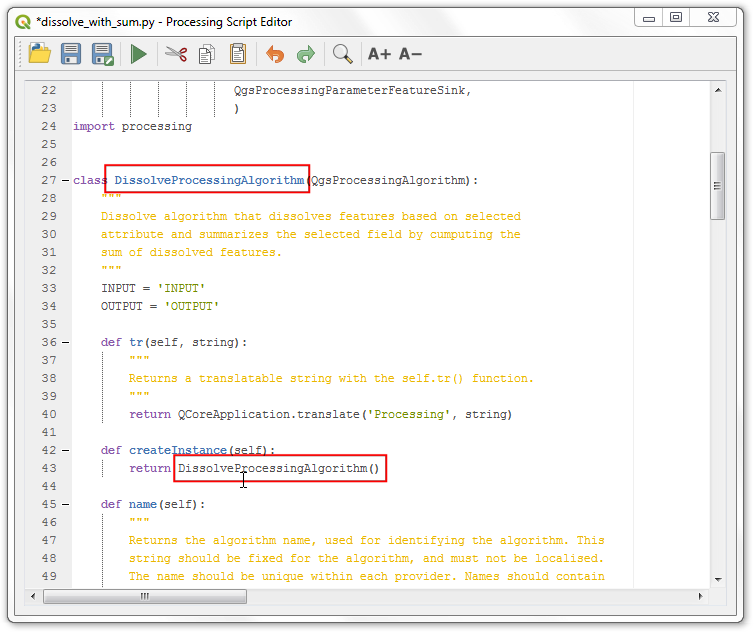Cut selected text with scissors icon
This screenshot has width=754, height=632.
176,54
